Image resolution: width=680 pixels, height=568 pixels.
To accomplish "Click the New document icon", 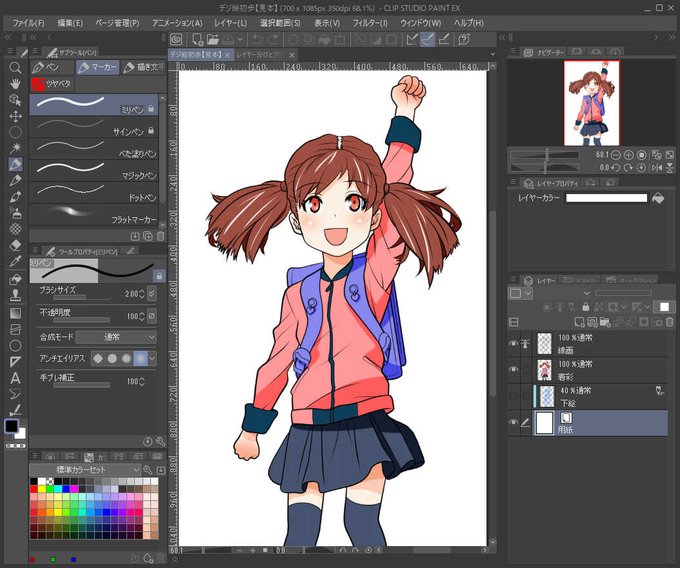I will tap(198, 39).
